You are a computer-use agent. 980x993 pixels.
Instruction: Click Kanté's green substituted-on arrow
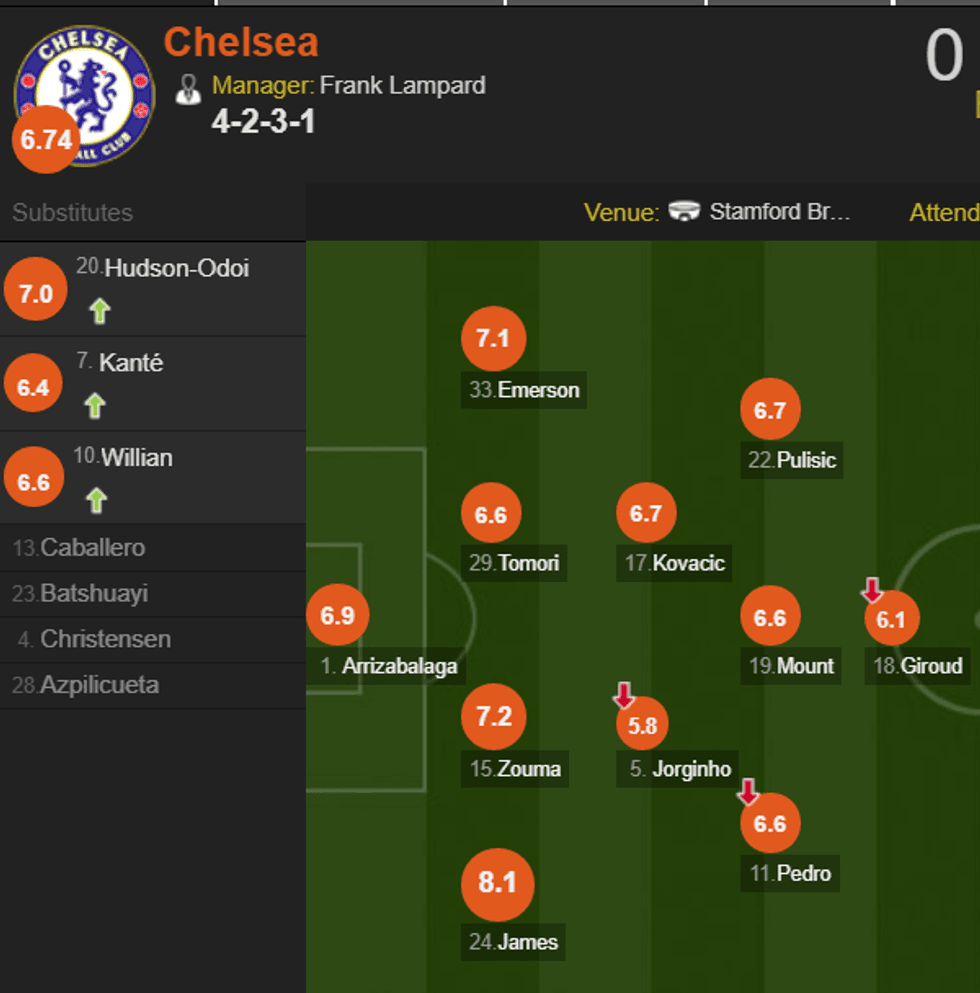pyautogui.click(x=95, y=405)
